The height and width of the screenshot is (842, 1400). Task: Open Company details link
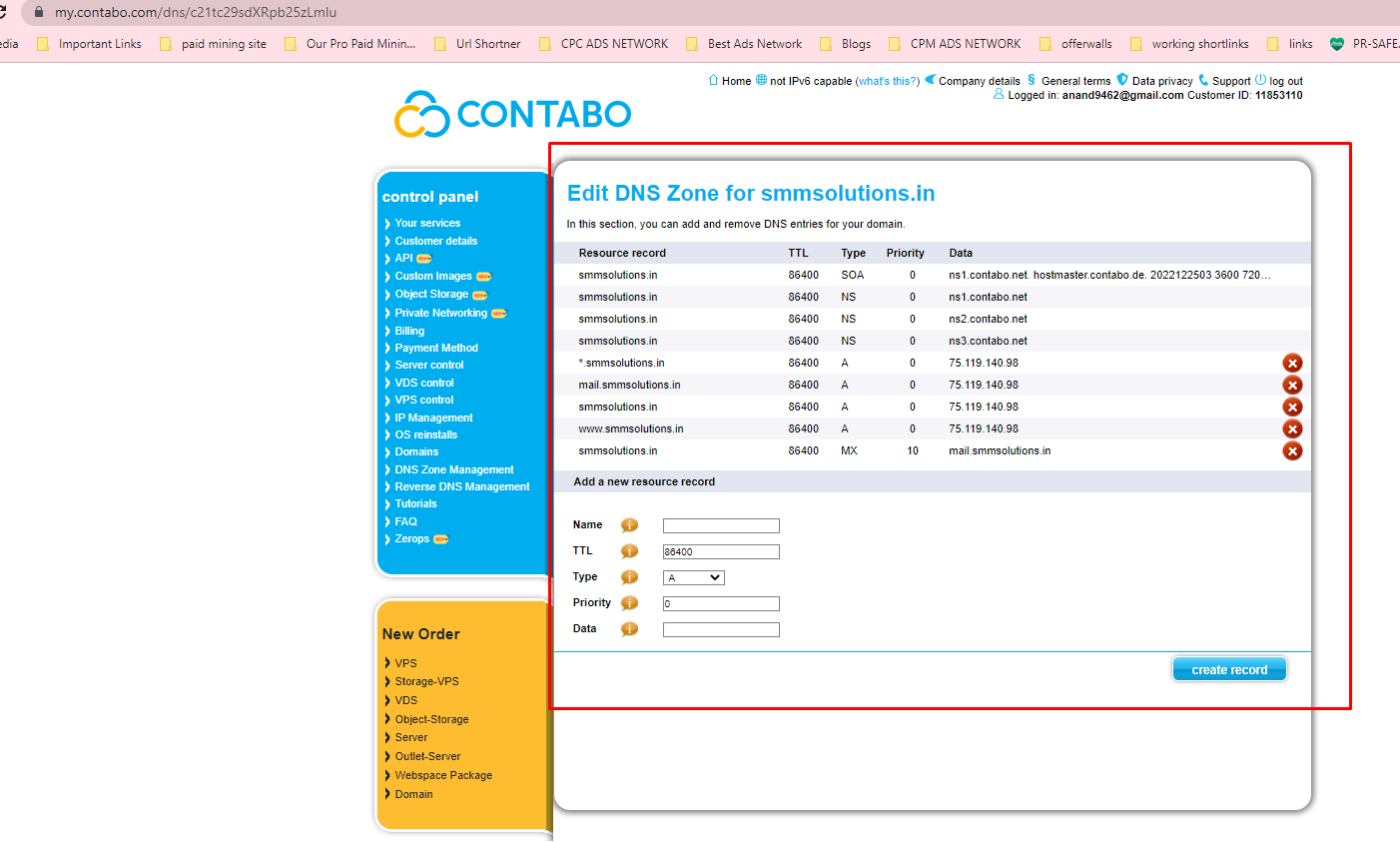(980, 81)
